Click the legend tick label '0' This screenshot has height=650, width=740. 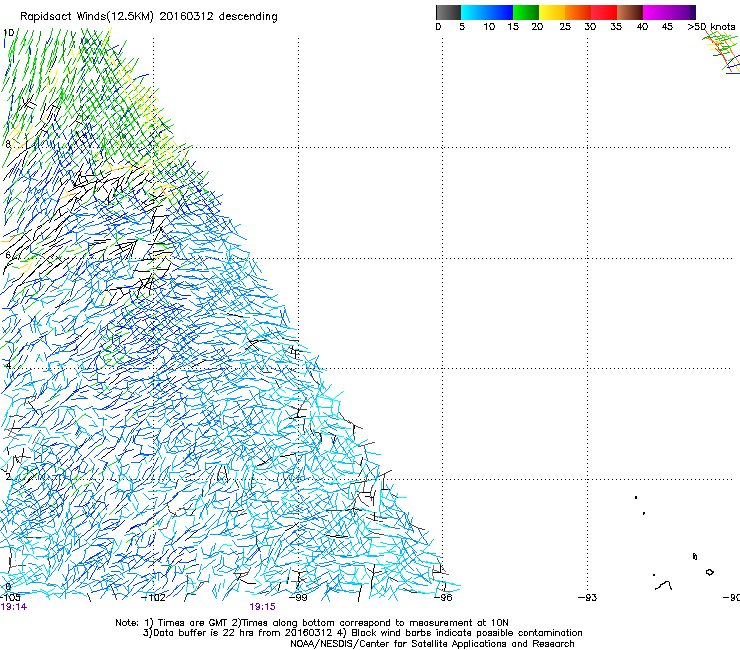tap(438, 27)
